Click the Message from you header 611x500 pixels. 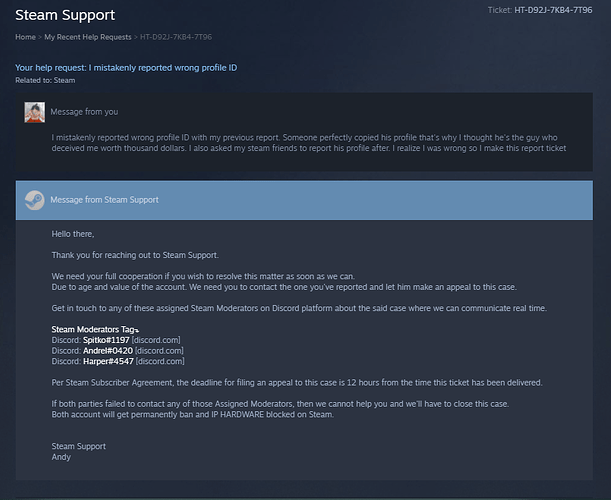point(84,112)
